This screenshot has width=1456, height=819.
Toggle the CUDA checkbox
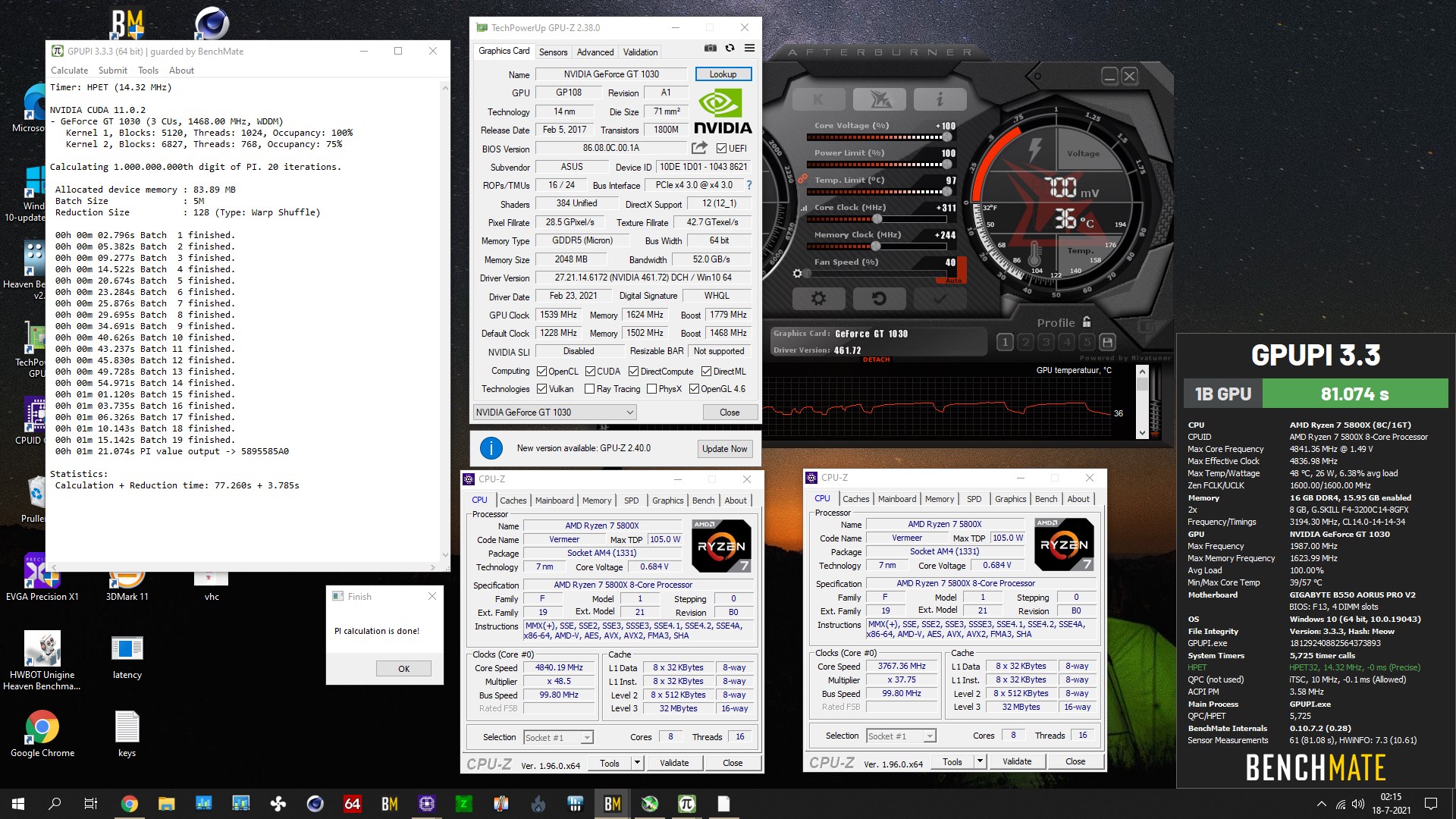click(x=590, y=372)
